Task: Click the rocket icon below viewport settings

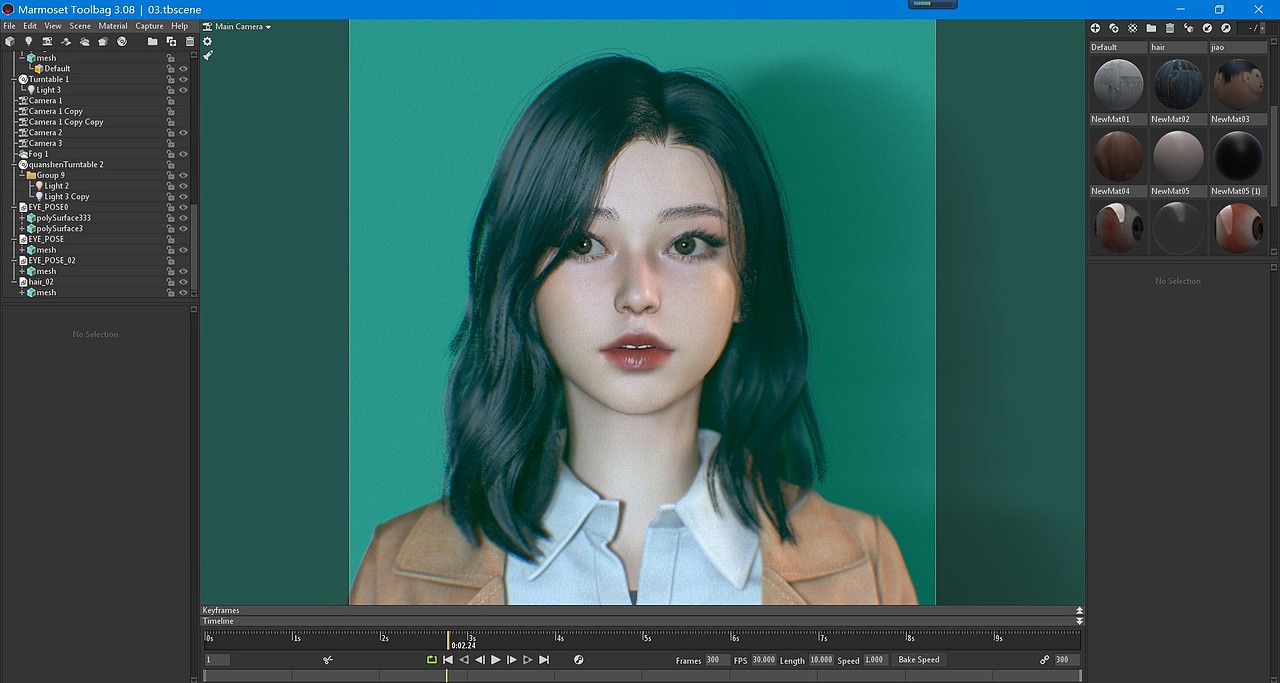Action: [x=207, y=56]
